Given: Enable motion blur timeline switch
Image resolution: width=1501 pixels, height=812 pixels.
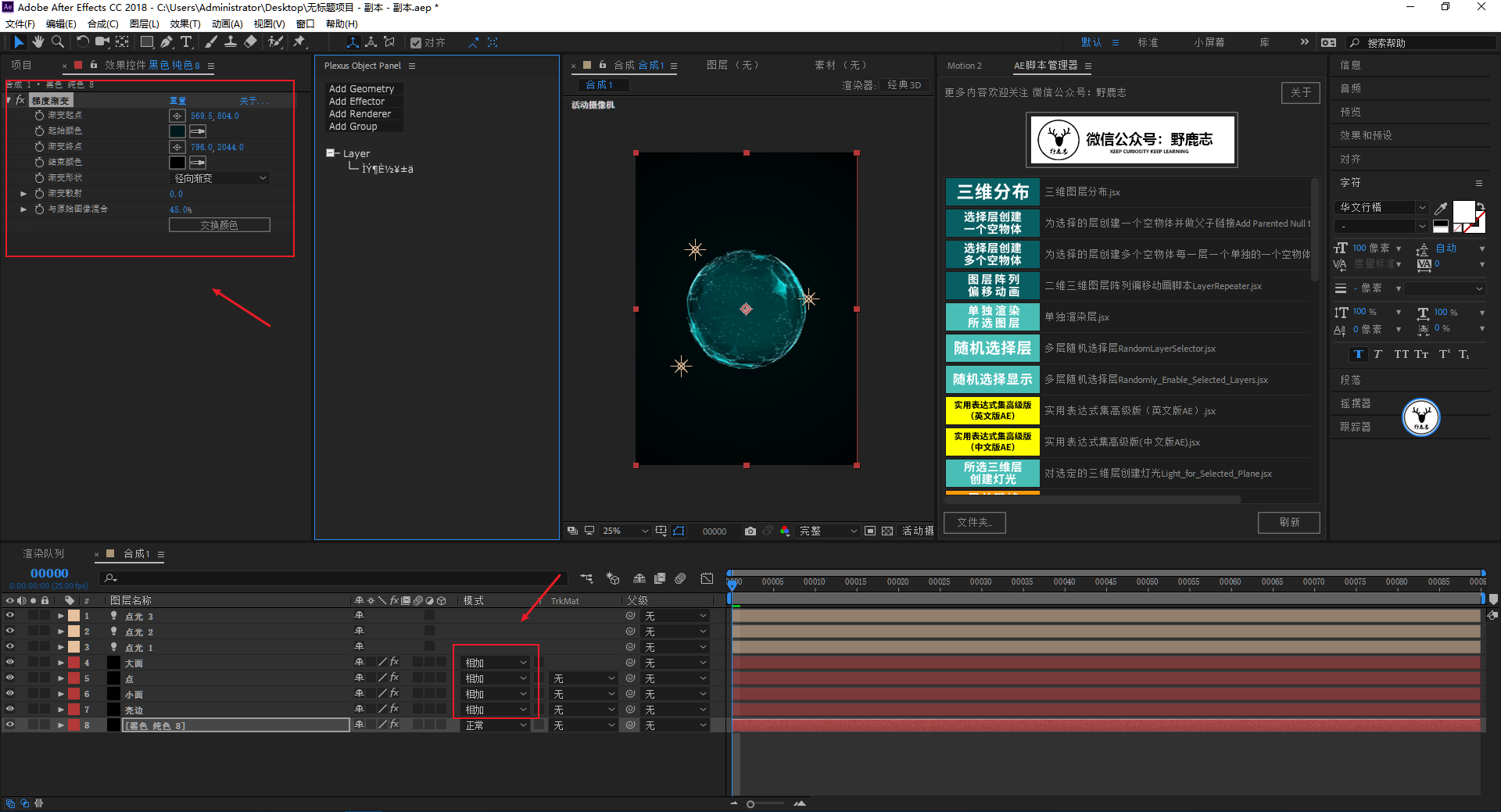Looking at the screenshot, I should 680,578.
